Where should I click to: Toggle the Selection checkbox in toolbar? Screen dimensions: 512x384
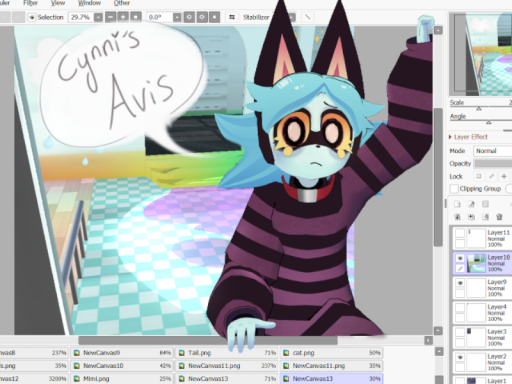click(x=32, y=17)
